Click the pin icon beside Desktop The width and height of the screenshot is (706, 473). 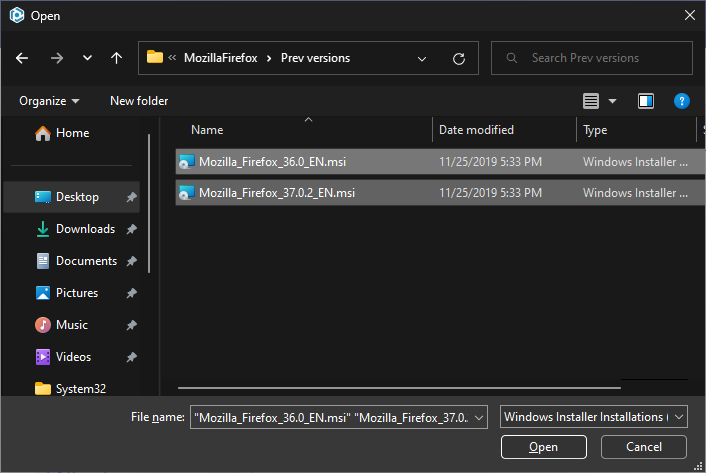131,197
